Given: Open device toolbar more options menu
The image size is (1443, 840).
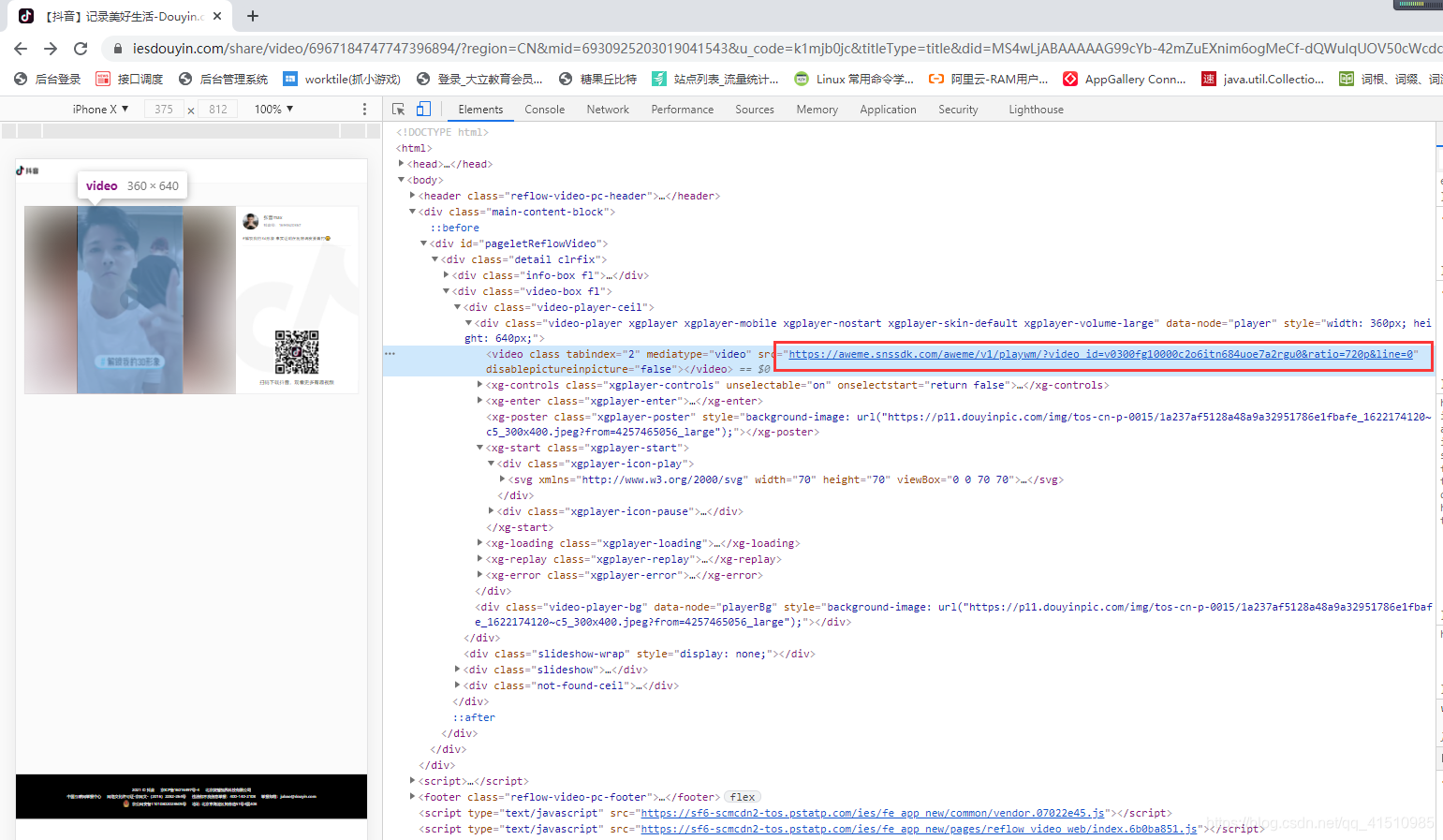Looking at the screenshot, I should point(364,110).
